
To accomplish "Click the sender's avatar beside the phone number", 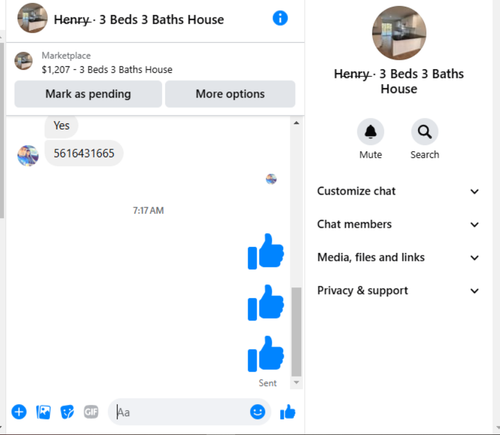I will pos(28,156).
